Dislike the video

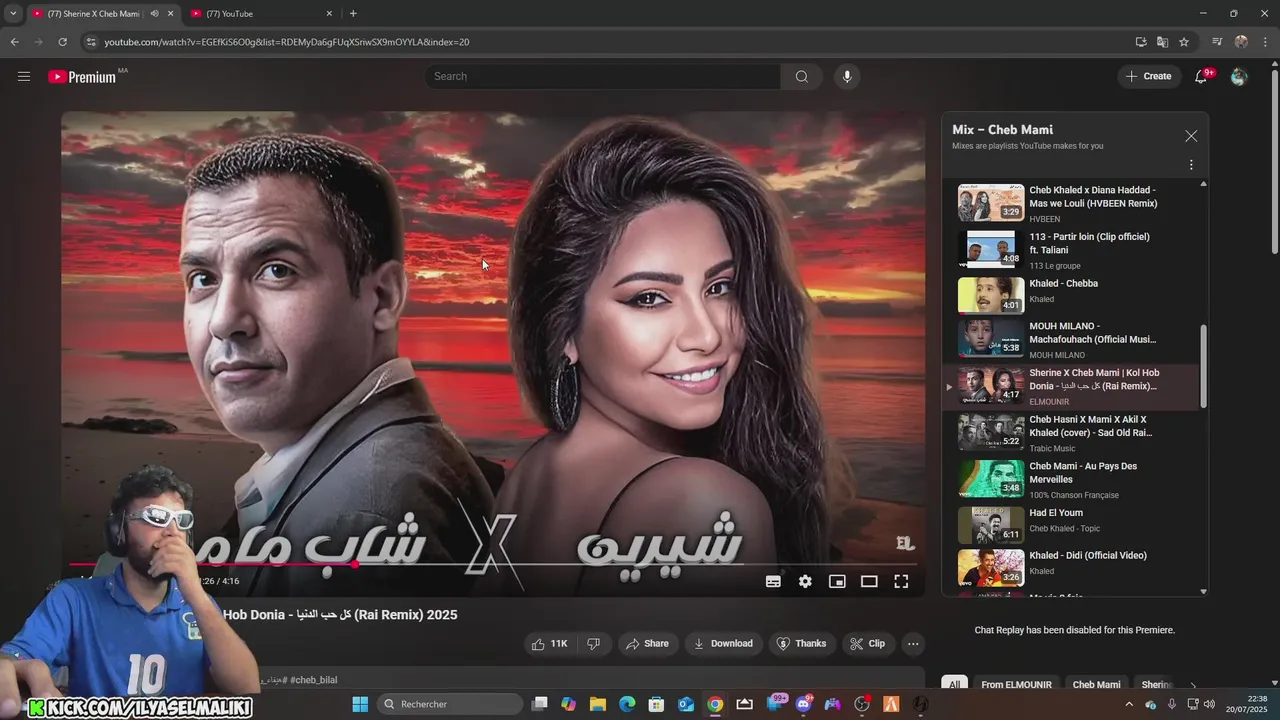(593, 643)
